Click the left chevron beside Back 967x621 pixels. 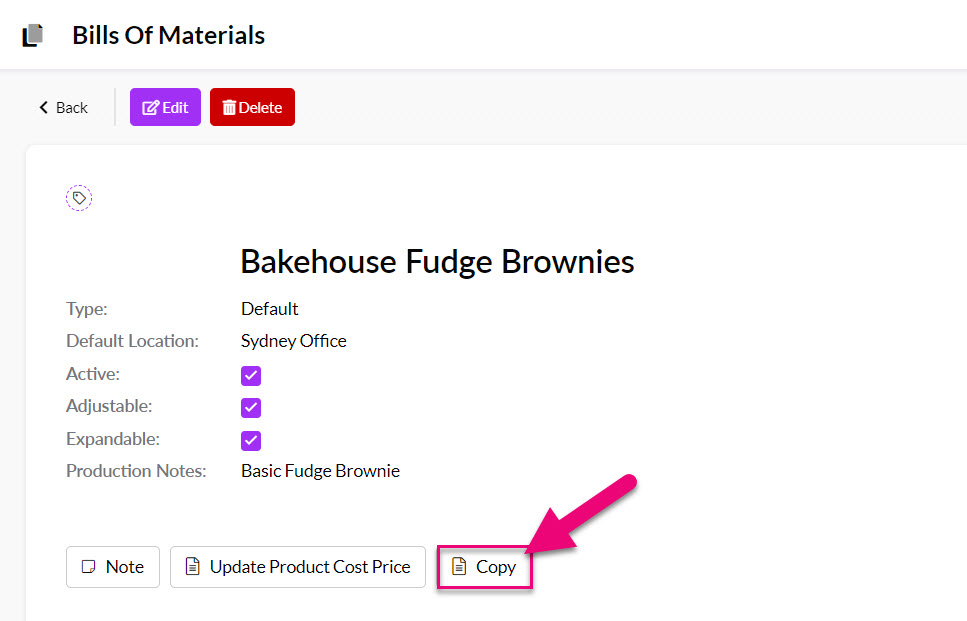point(43,107)
